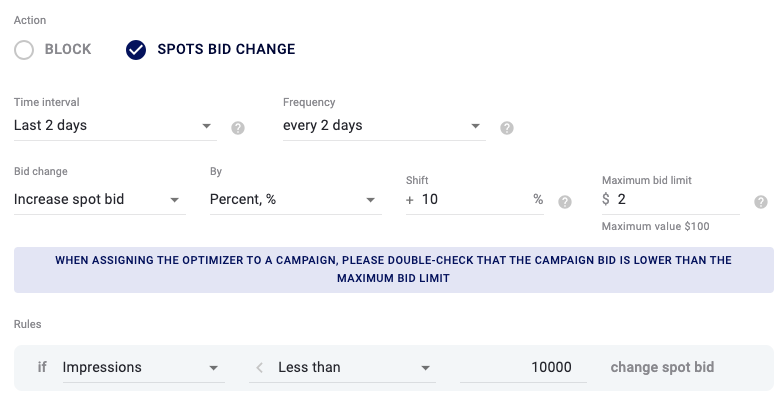Click the 'Rules' section label
The image size is (781, 400).
tap(27, 324)
